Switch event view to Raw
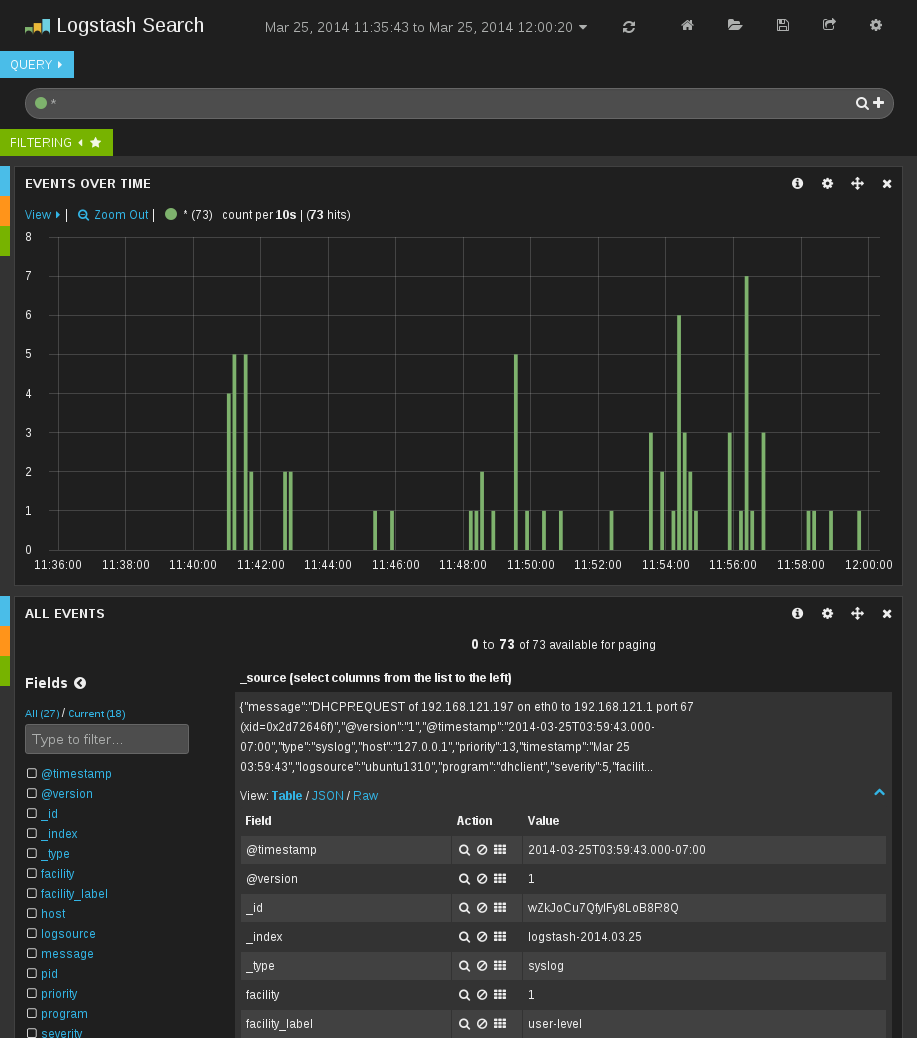Viewport: 917px width, 1038px height. pyautogui.click(x=365, y=796)
